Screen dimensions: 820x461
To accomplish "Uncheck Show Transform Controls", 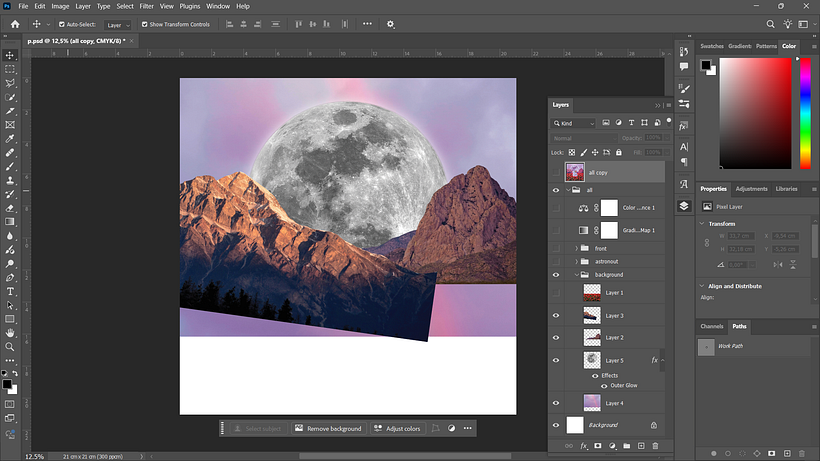I will click(145, 24).
